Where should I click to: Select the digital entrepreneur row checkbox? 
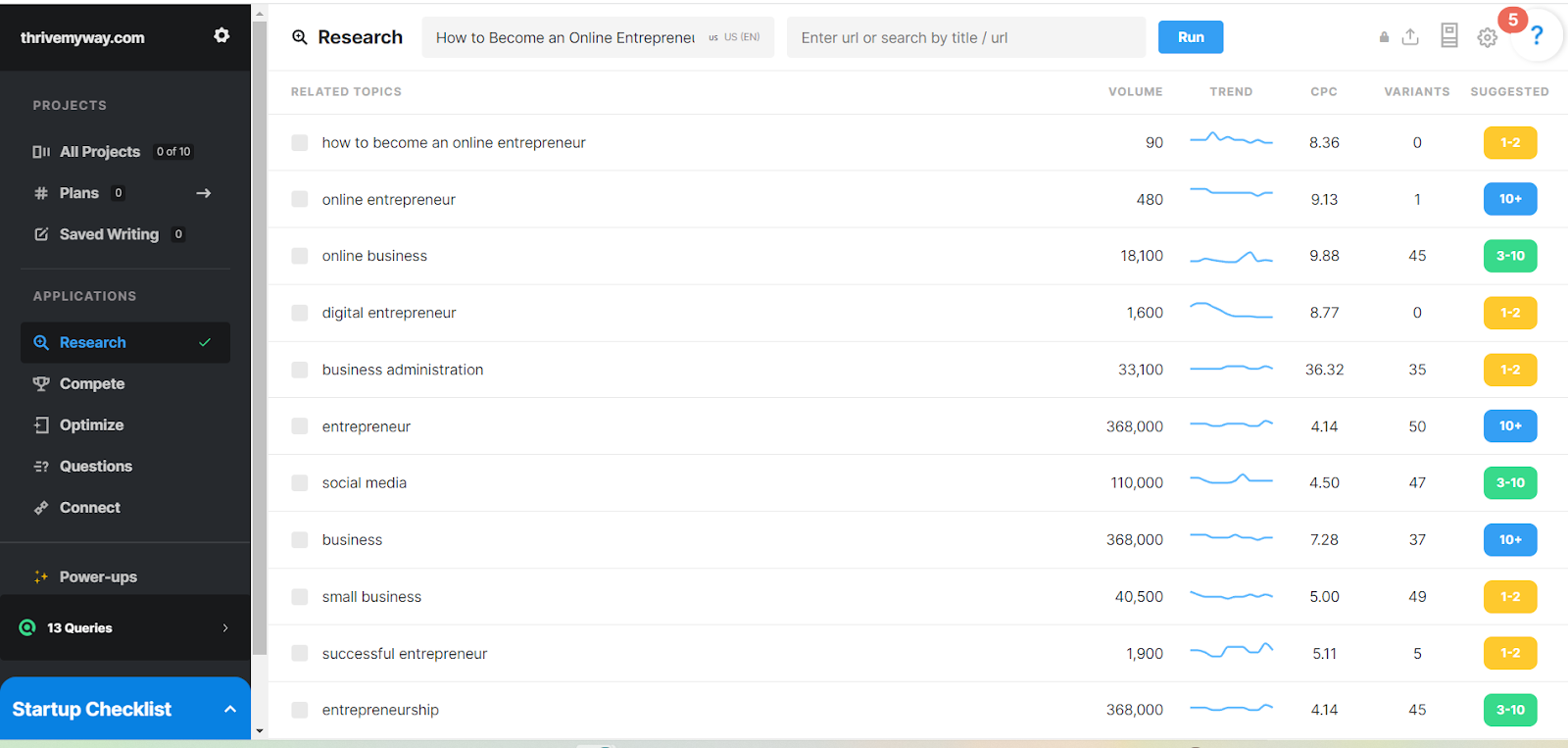300,313
